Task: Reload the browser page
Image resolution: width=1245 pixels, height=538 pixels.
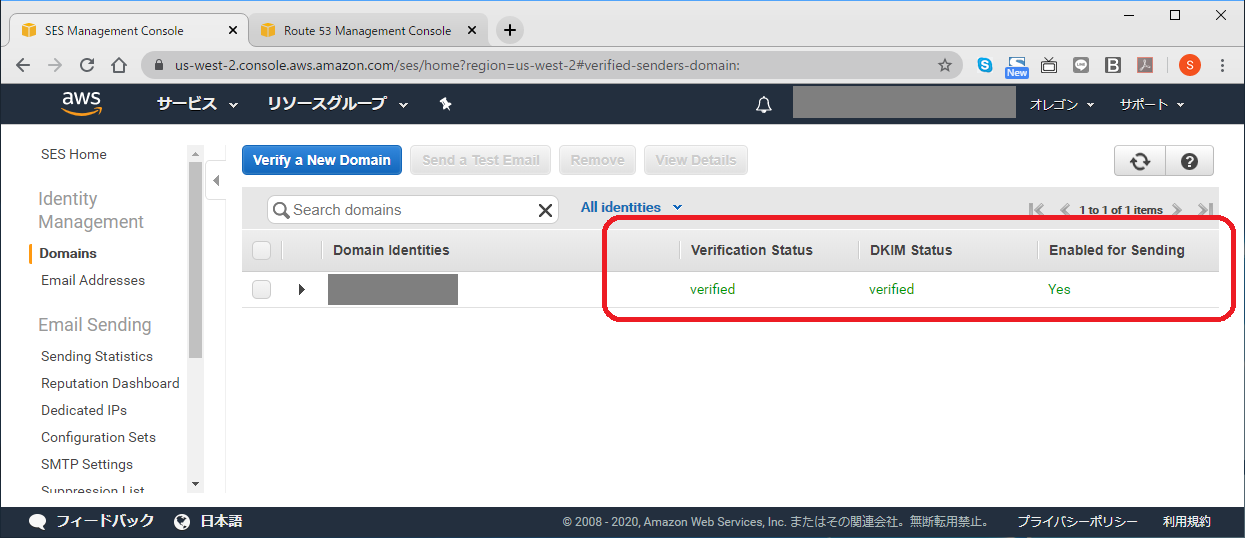Action: pyautogui.click(x=87, y=65)
